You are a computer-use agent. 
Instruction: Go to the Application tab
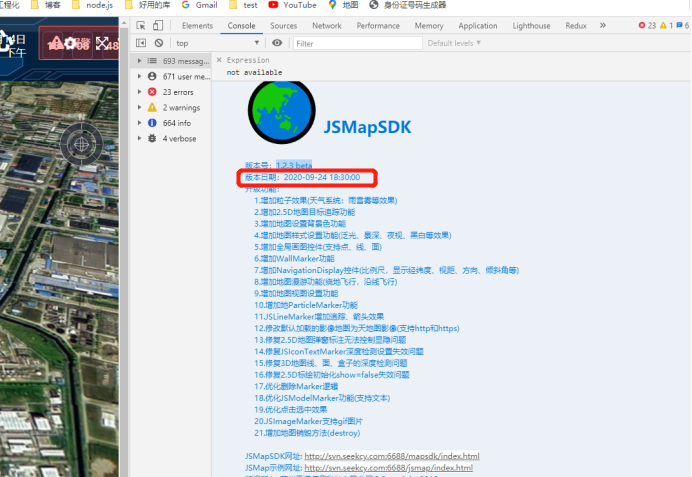(x=478, y=26)
